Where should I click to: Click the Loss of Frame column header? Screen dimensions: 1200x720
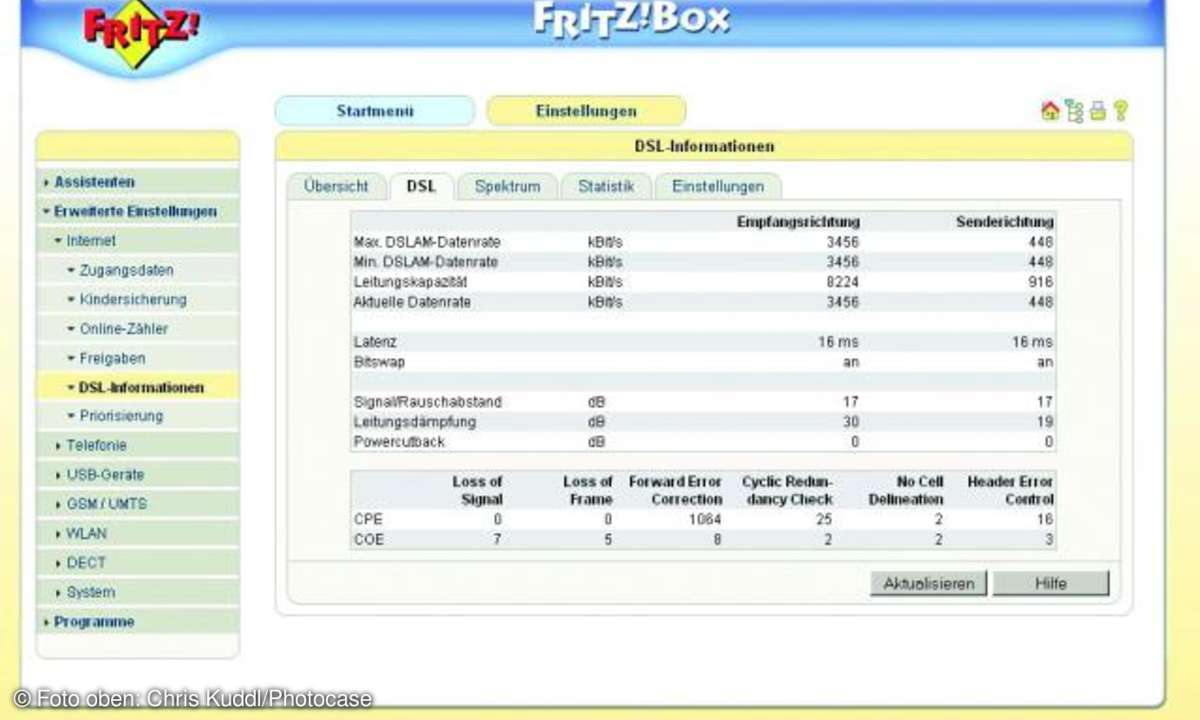tap(587, 490)
